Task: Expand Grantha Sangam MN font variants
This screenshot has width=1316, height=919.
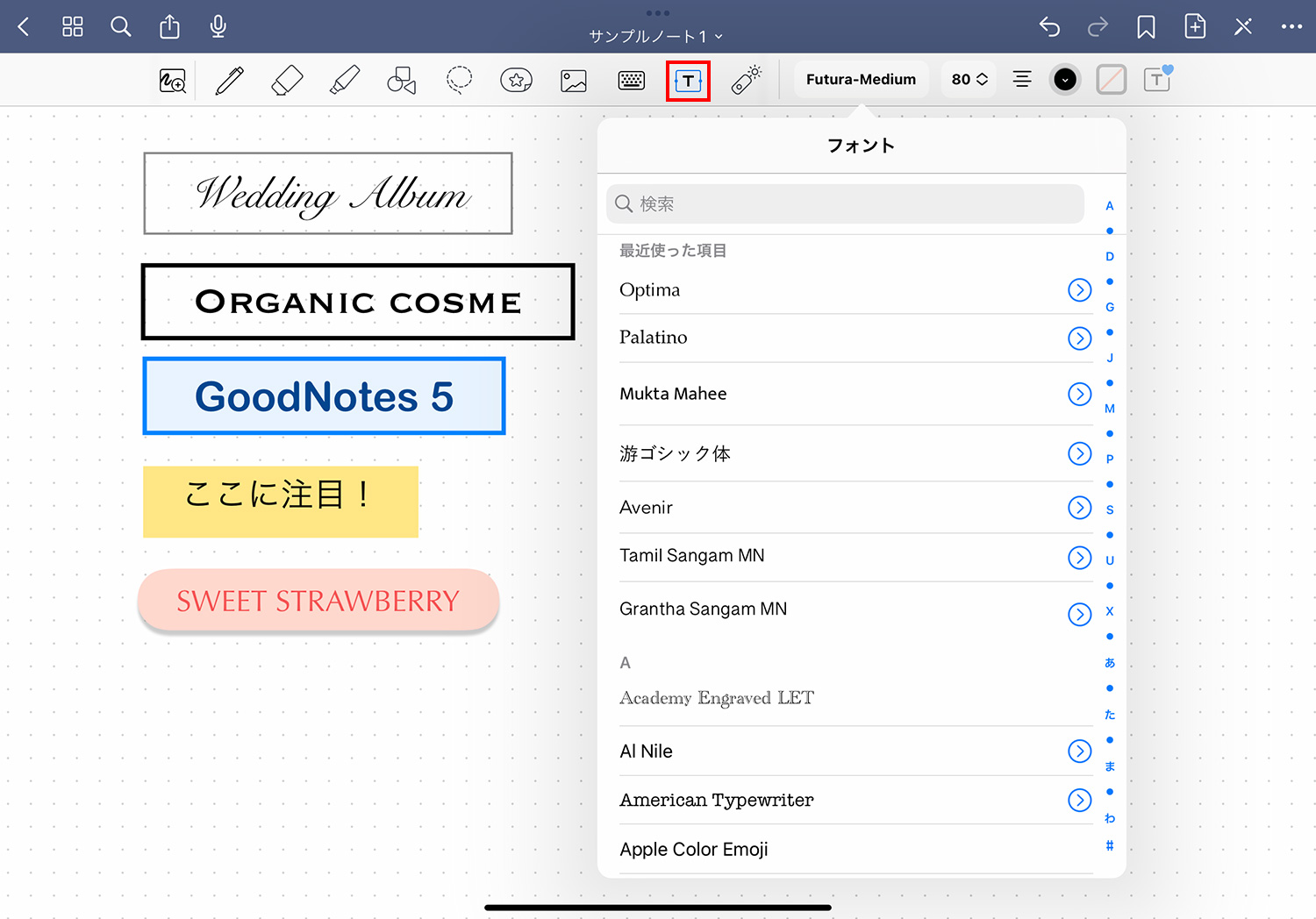Action: click(x=1080, y=614)
